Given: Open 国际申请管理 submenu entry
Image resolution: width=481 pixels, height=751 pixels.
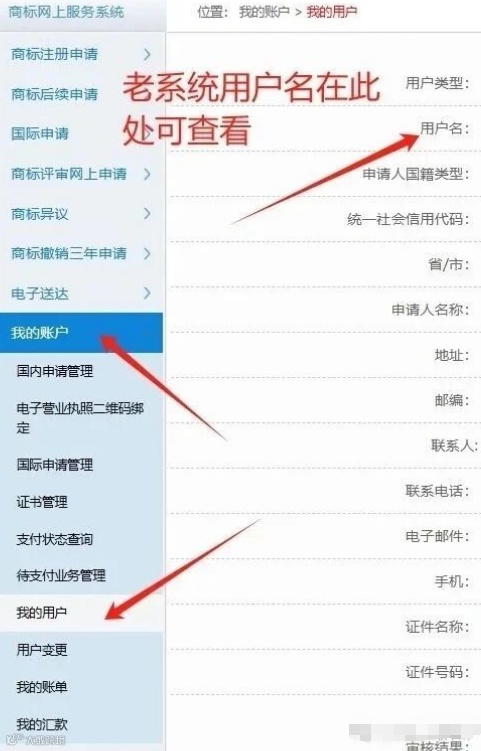Looking at the screenshot, I should pos(55,465).
